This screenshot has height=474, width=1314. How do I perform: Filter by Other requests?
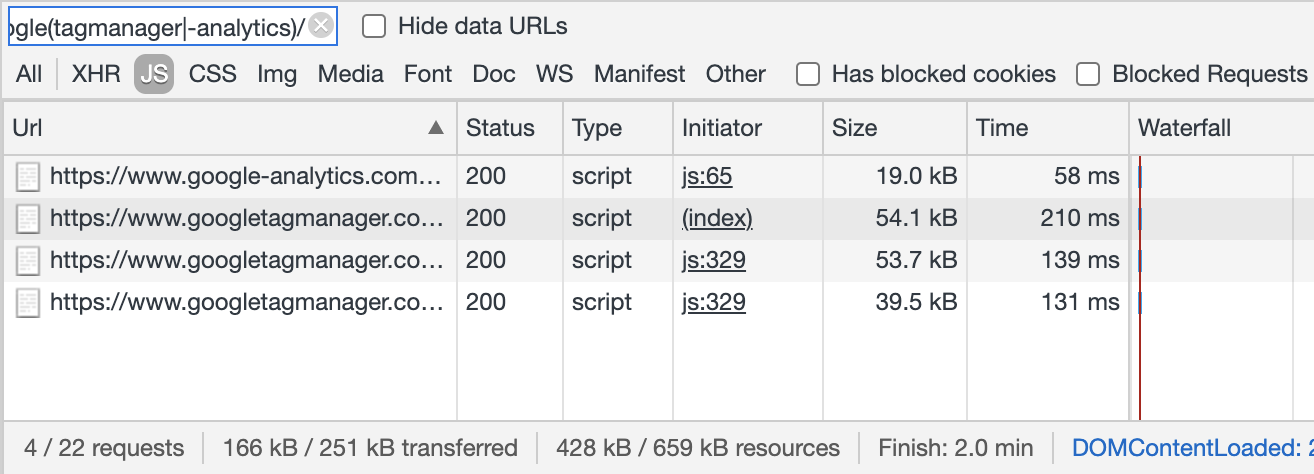click(x=736, y=74)
